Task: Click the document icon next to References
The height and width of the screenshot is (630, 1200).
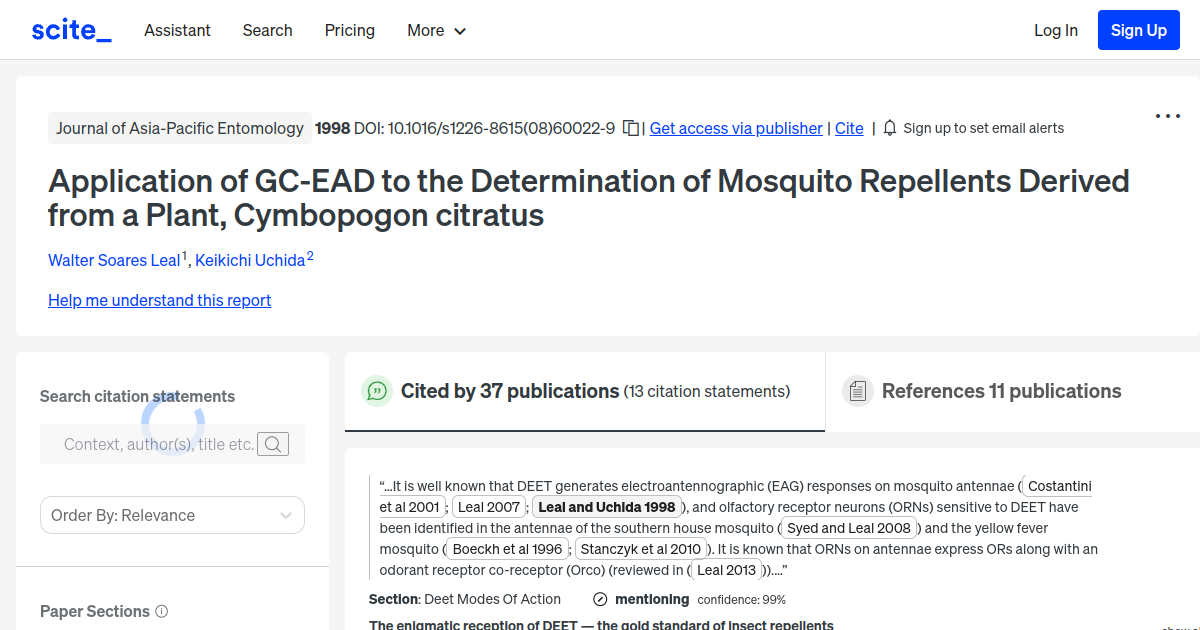Action: tap(858, 390)
